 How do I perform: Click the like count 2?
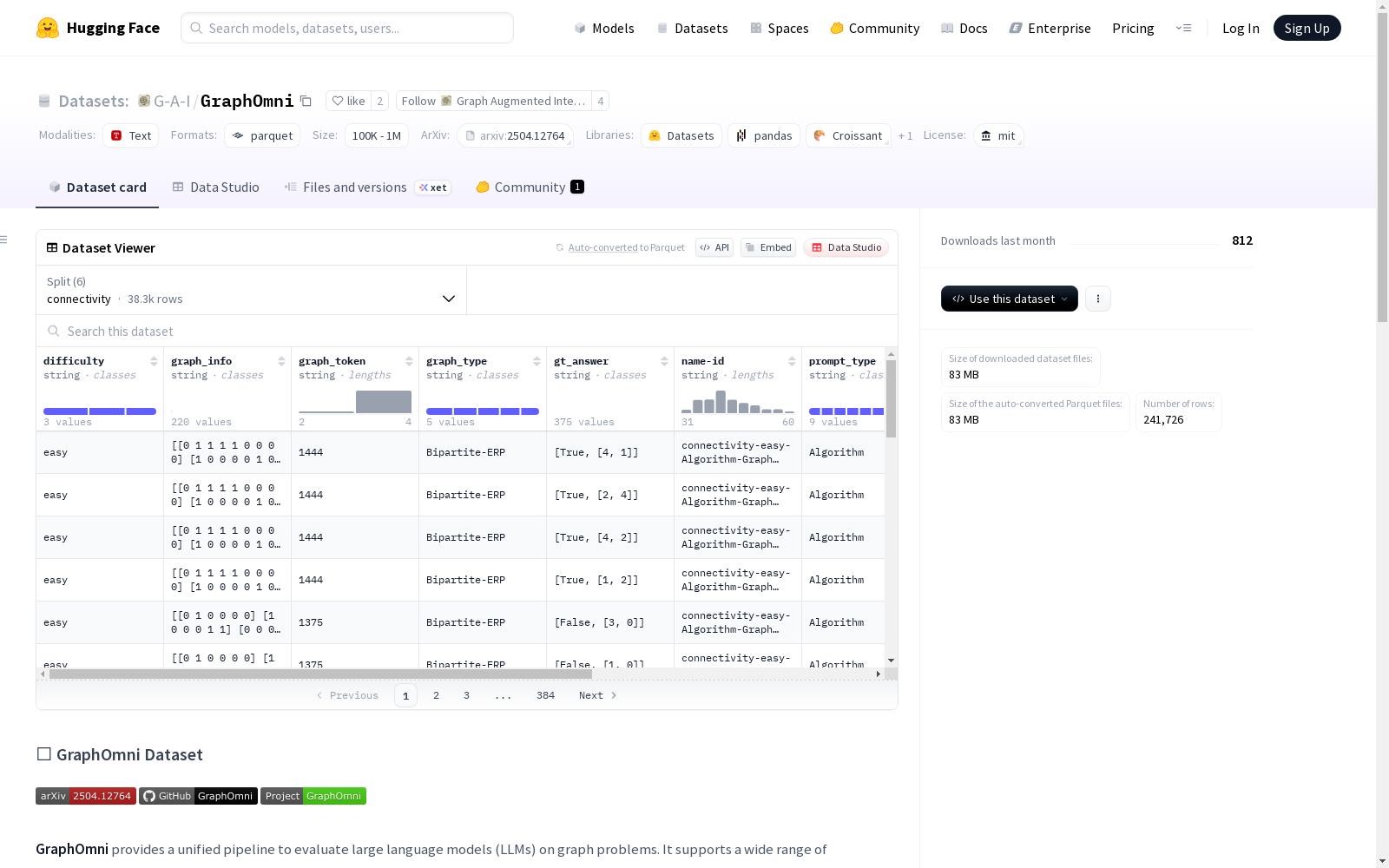(379, 101)
